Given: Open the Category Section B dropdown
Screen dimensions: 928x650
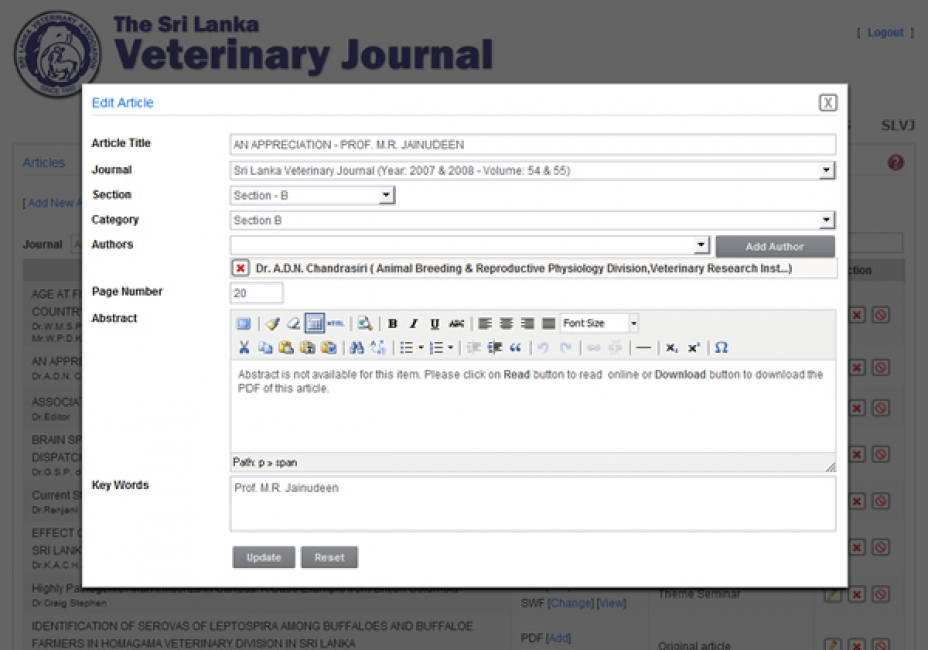Looking at the screenshot, I should (532, 220).
